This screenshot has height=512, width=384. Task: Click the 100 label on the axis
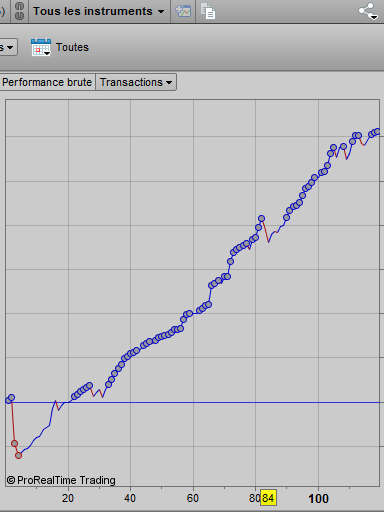(318, 499)
